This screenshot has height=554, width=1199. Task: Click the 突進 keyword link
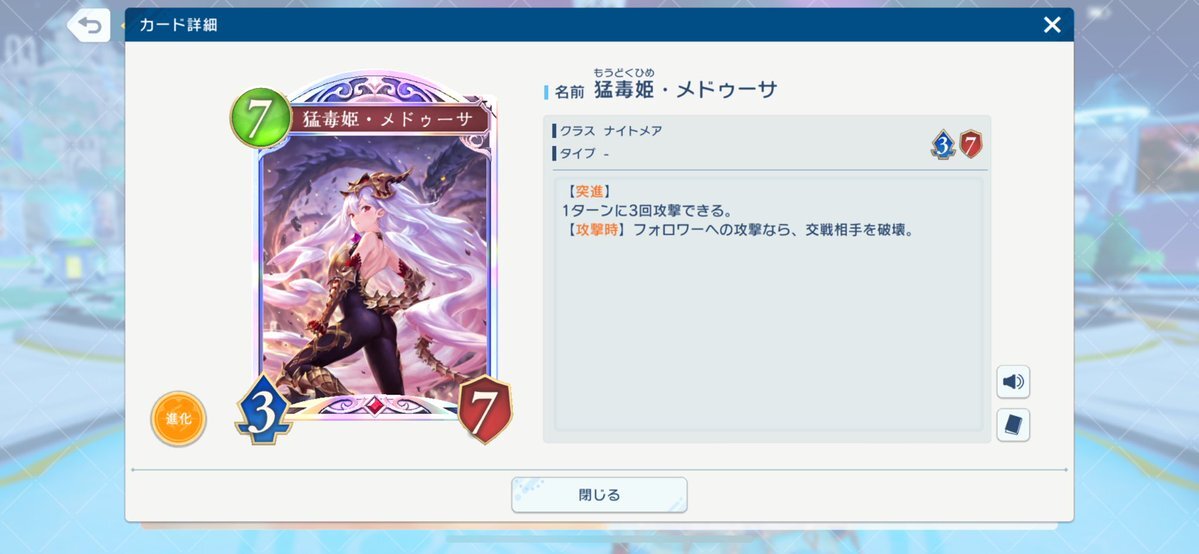click(589, 191)
